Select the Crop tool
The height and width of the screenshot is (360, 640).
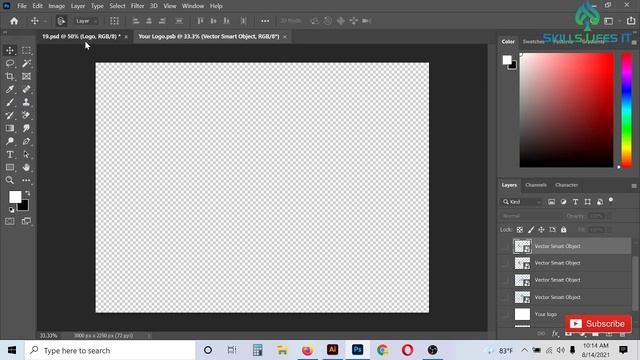pyautogui.click(x=10, y=76)
